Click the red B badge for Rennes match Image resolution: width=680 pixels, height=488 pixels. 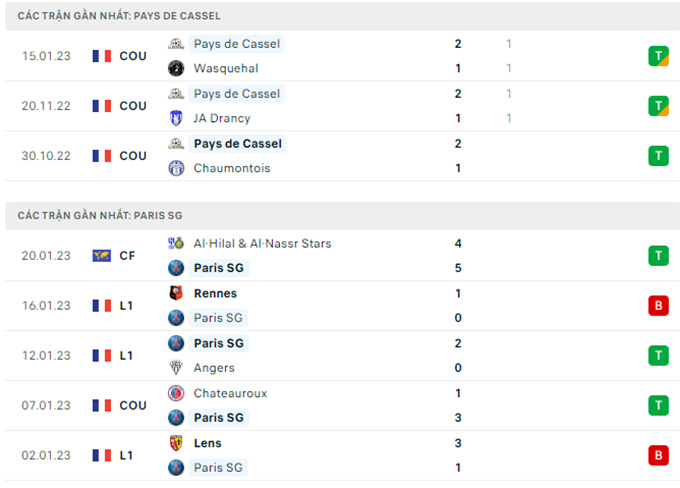click(x=658, y=306)
